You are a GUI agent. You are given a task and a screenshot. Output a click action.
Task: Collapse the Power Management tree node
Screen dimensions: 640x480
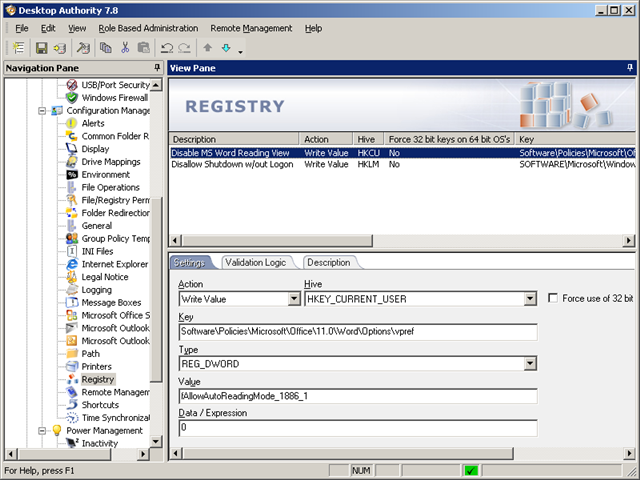click(42, 431)
